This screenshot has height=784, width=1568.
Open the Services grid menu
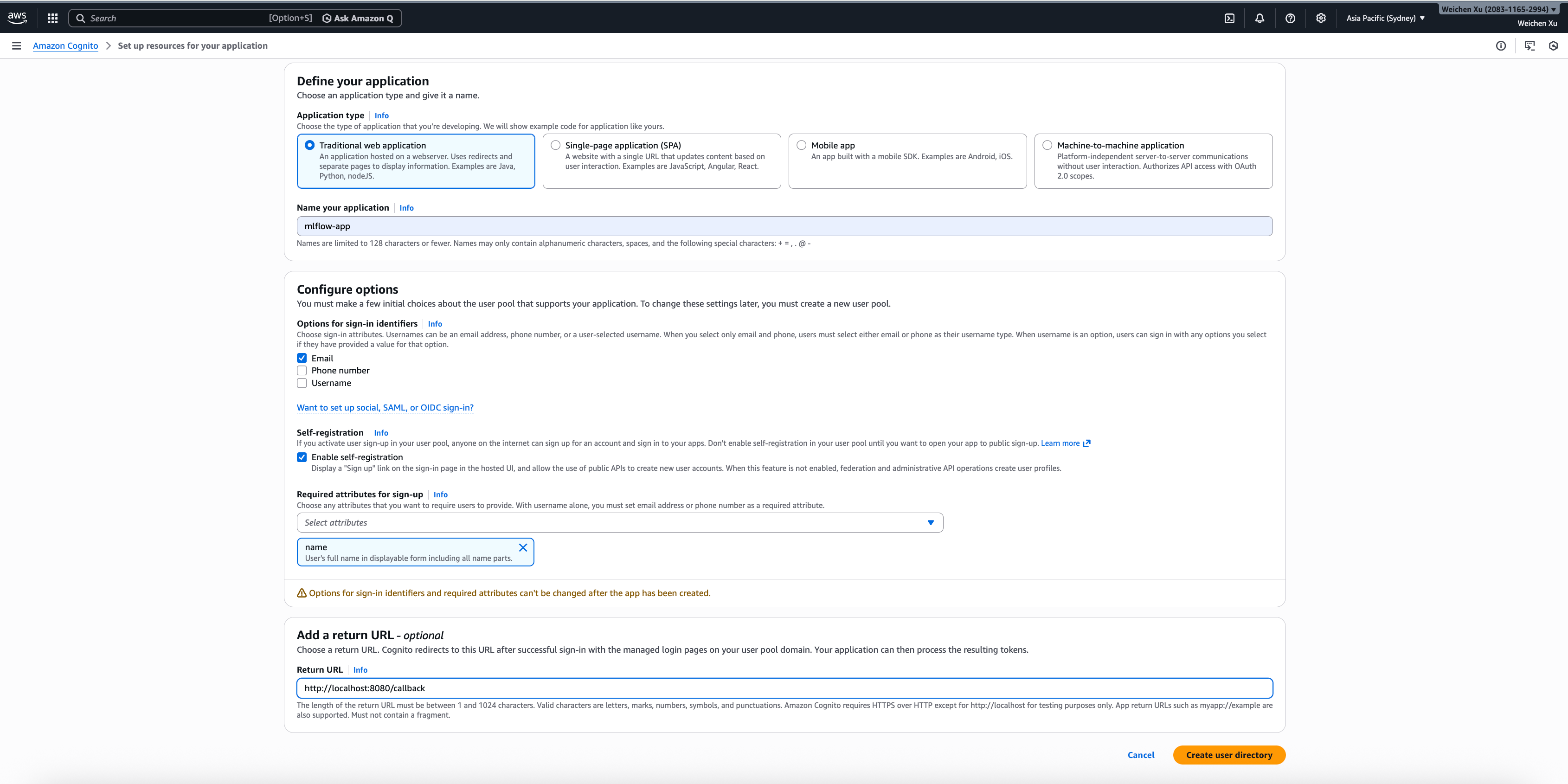(52, 18)
